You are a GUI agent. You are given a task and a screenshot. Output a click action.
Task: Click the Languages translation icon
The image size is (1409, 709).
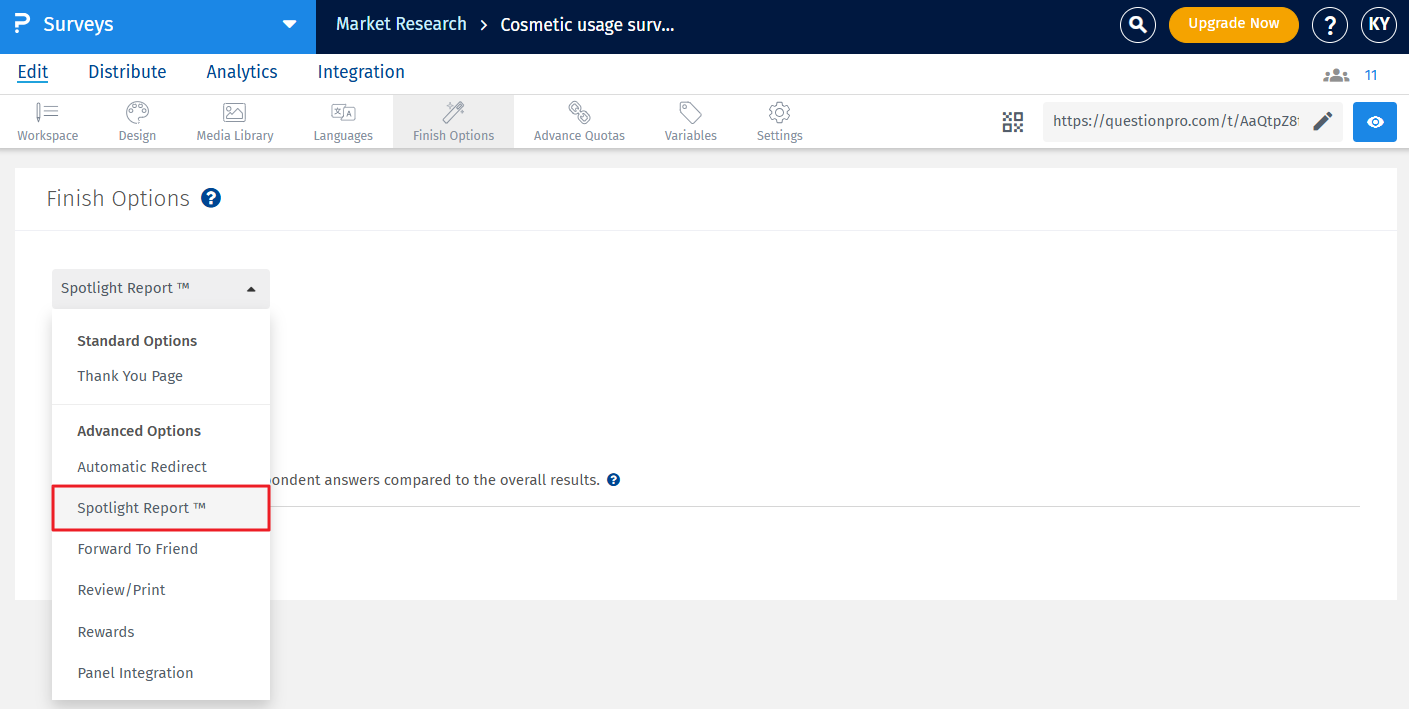click(x=342, y=113)
